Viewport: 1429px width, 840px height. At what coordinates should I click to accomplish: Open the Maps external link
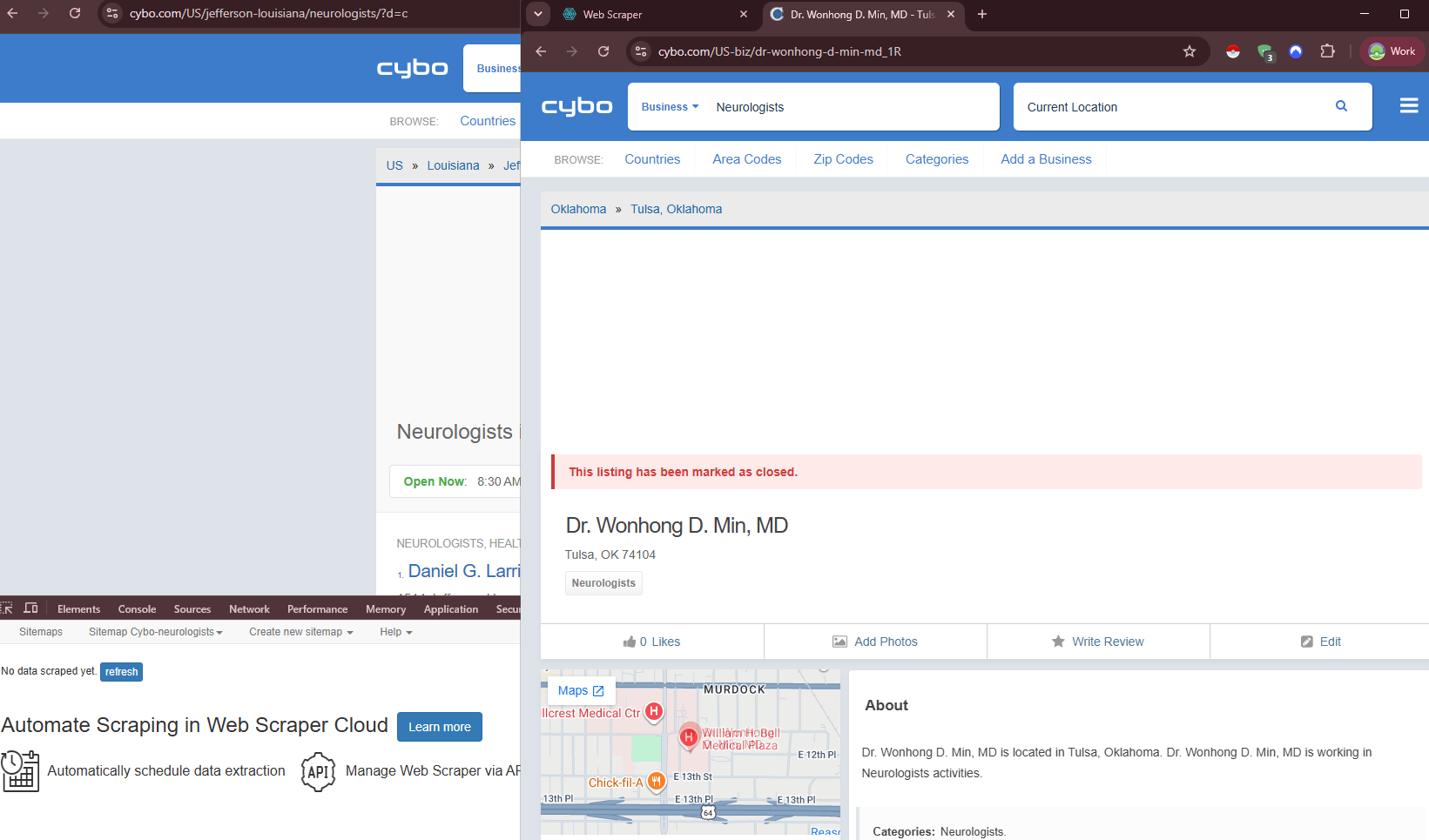pyautogui.click(x=581, y=690)
